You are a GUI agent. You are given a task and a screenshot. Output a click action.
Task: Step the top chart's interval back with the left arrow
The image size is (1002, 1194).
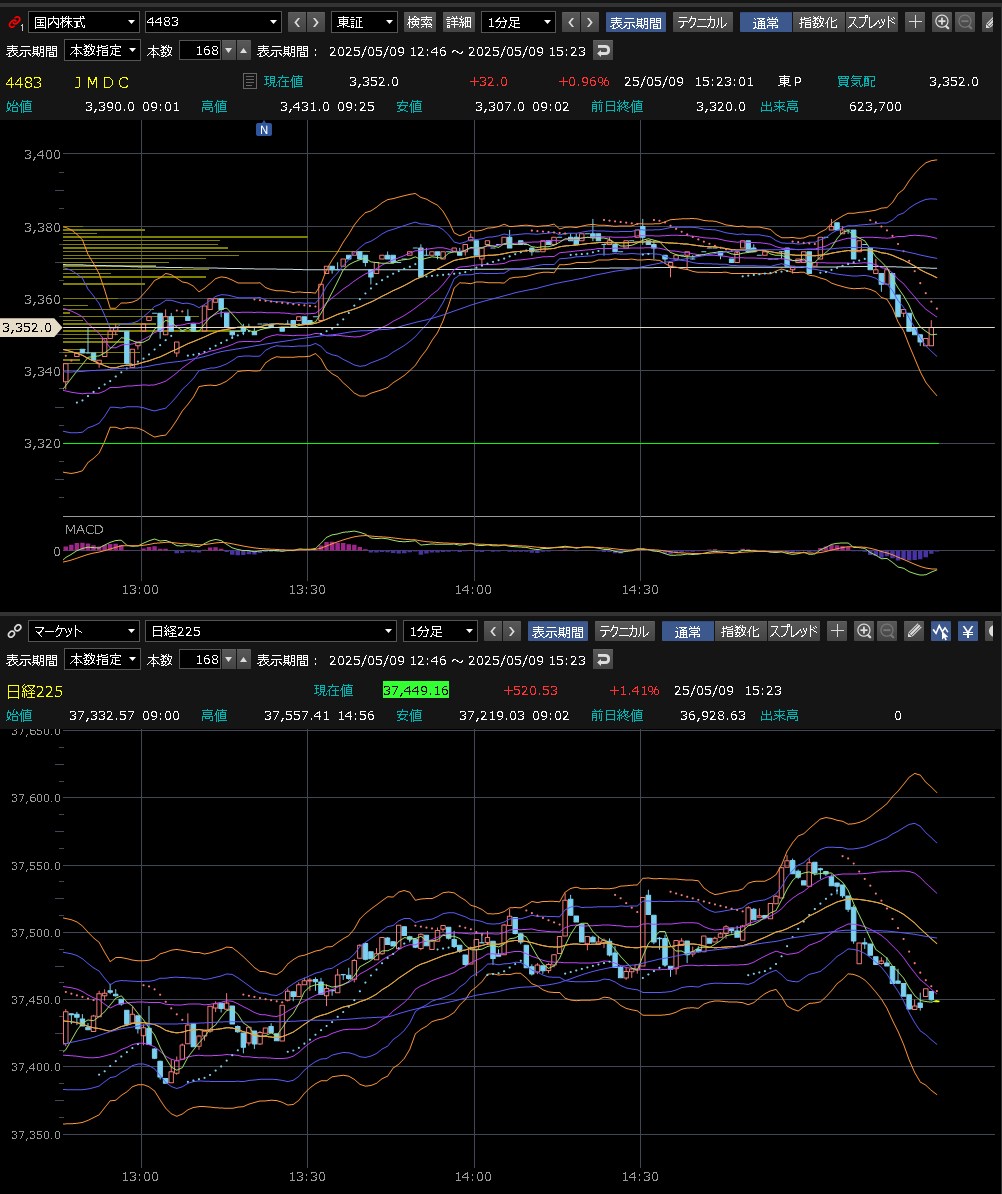(x=571, y=22)
